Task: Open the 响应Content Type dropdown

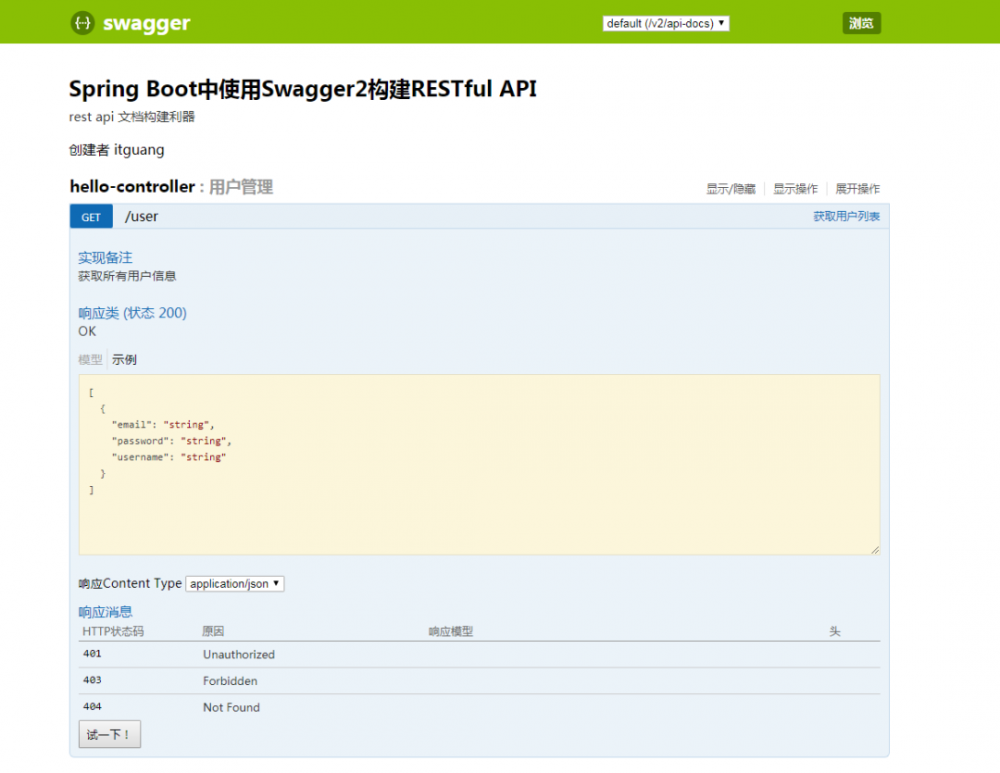Action: (234, 583)
